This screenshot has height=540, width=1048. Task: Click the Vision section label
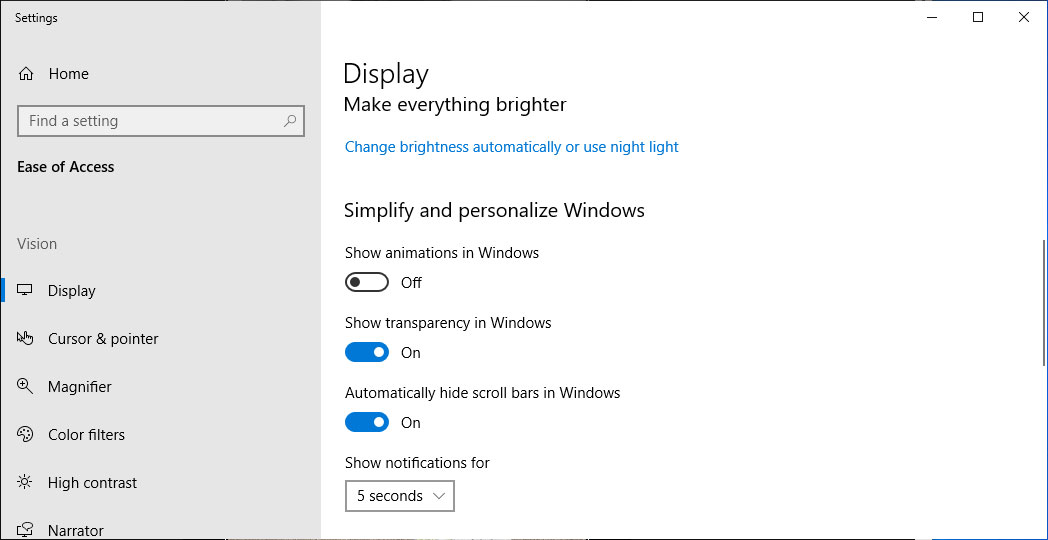coord(37,244)
